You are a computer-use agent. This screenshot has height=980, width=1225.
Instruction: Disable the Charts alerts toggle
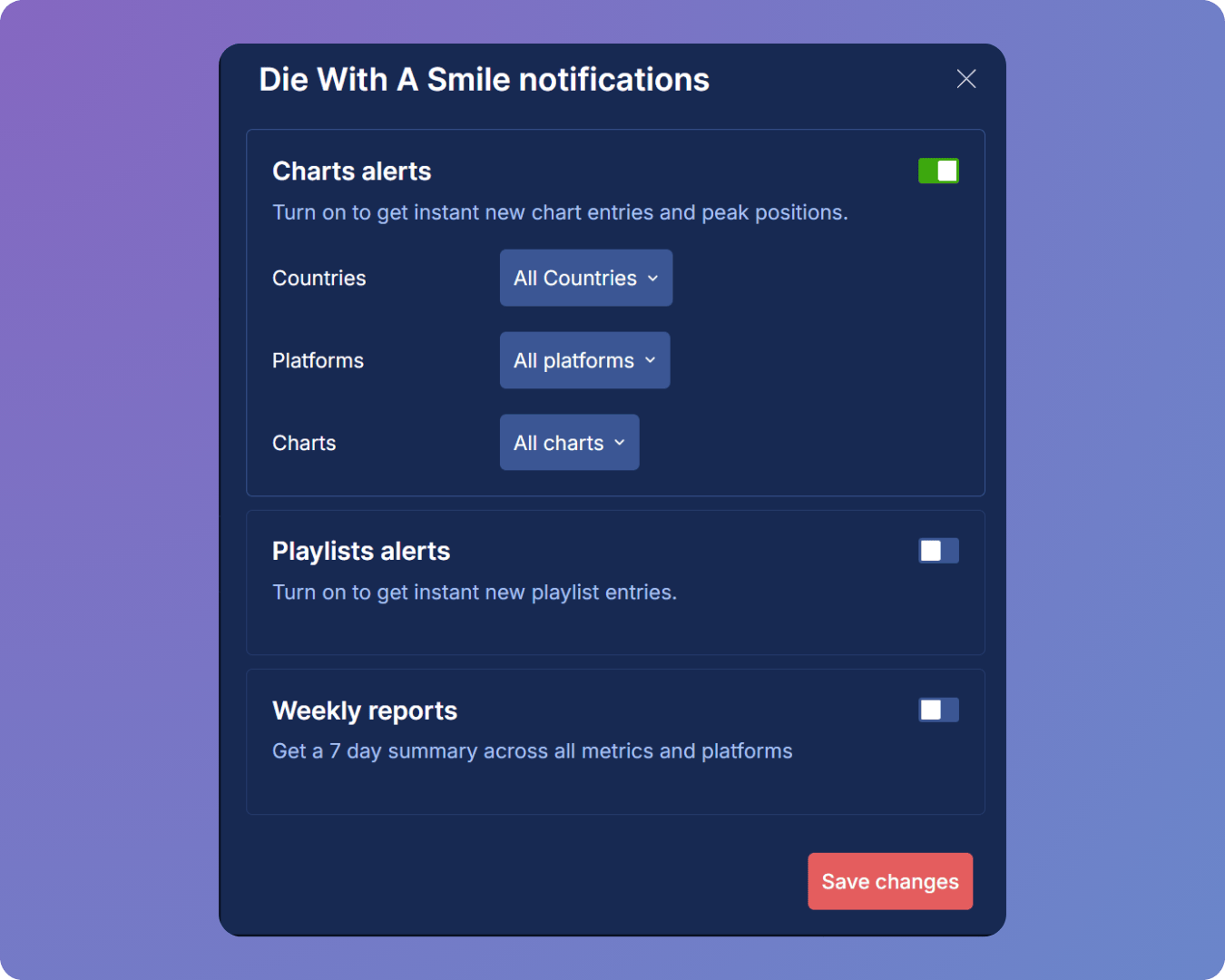pyautogui.click(x=938, y=170)
